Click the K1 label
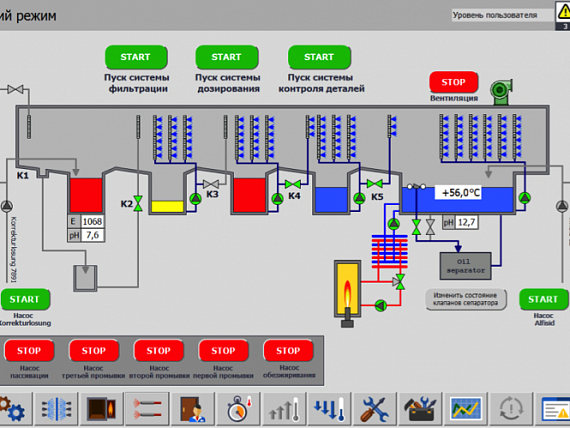 (x=23, y=176)
